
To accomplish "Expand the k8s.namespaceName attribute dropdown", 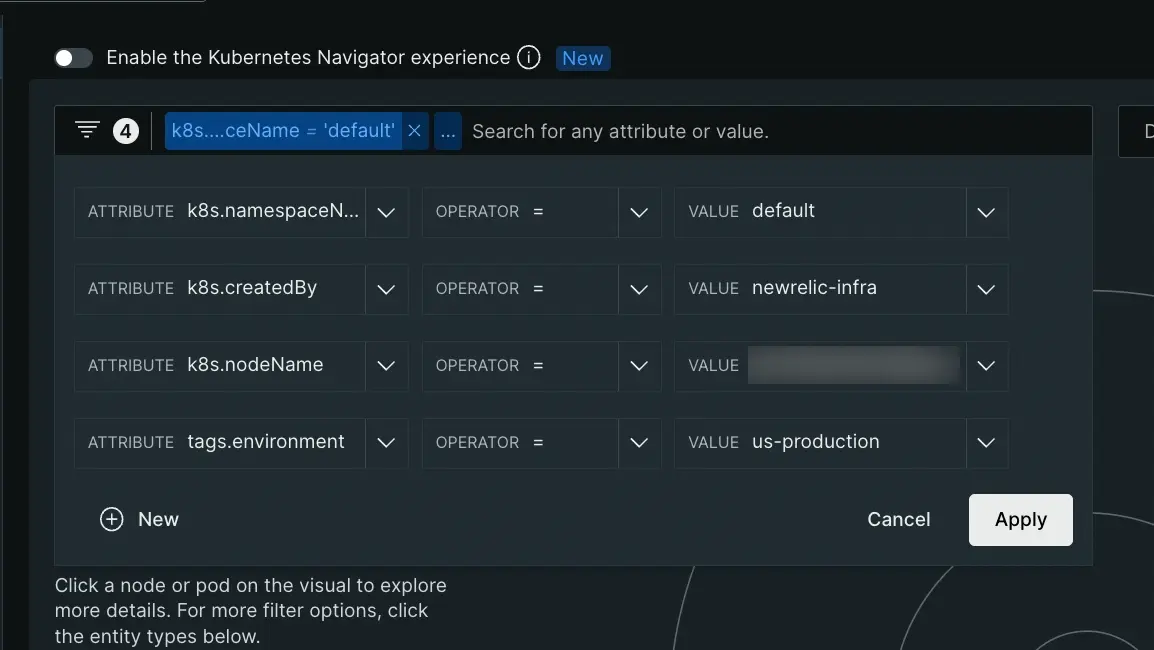I will [386, 212].
